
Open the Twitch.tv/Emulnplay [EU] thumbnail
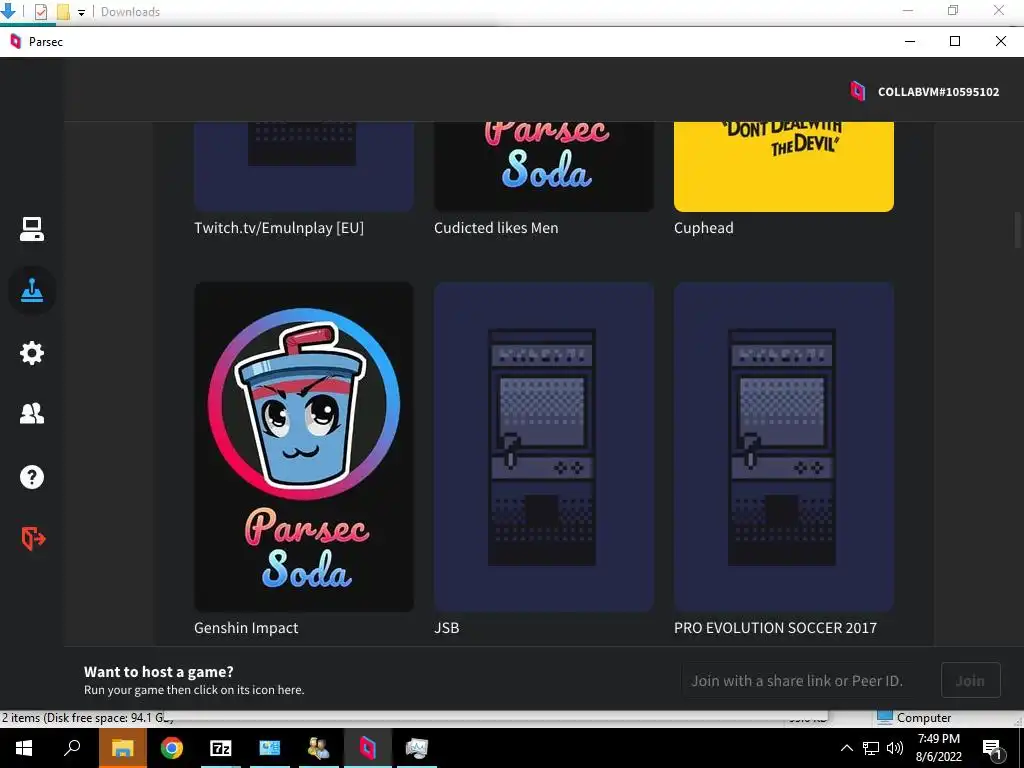[x=304, y=167]
